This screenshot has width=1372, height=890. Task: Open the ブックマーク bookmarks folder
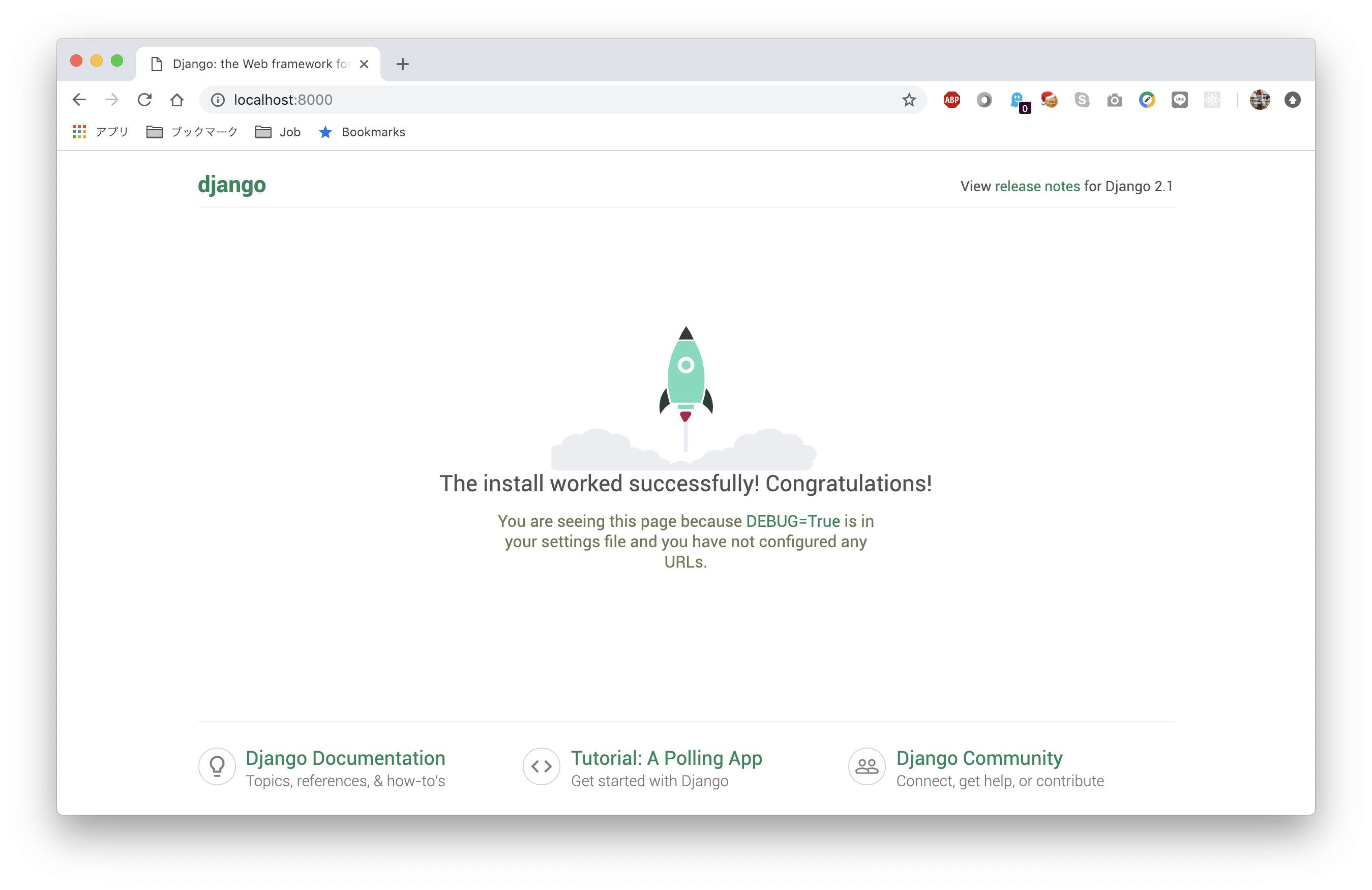(x=193, y=132)
